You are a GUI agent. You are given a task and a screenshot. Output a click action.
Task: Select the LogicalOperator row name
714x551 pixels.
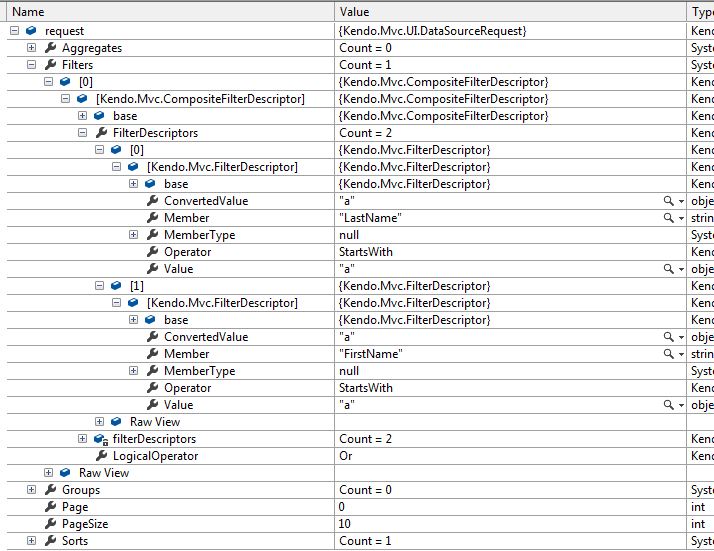pos(155,456)
